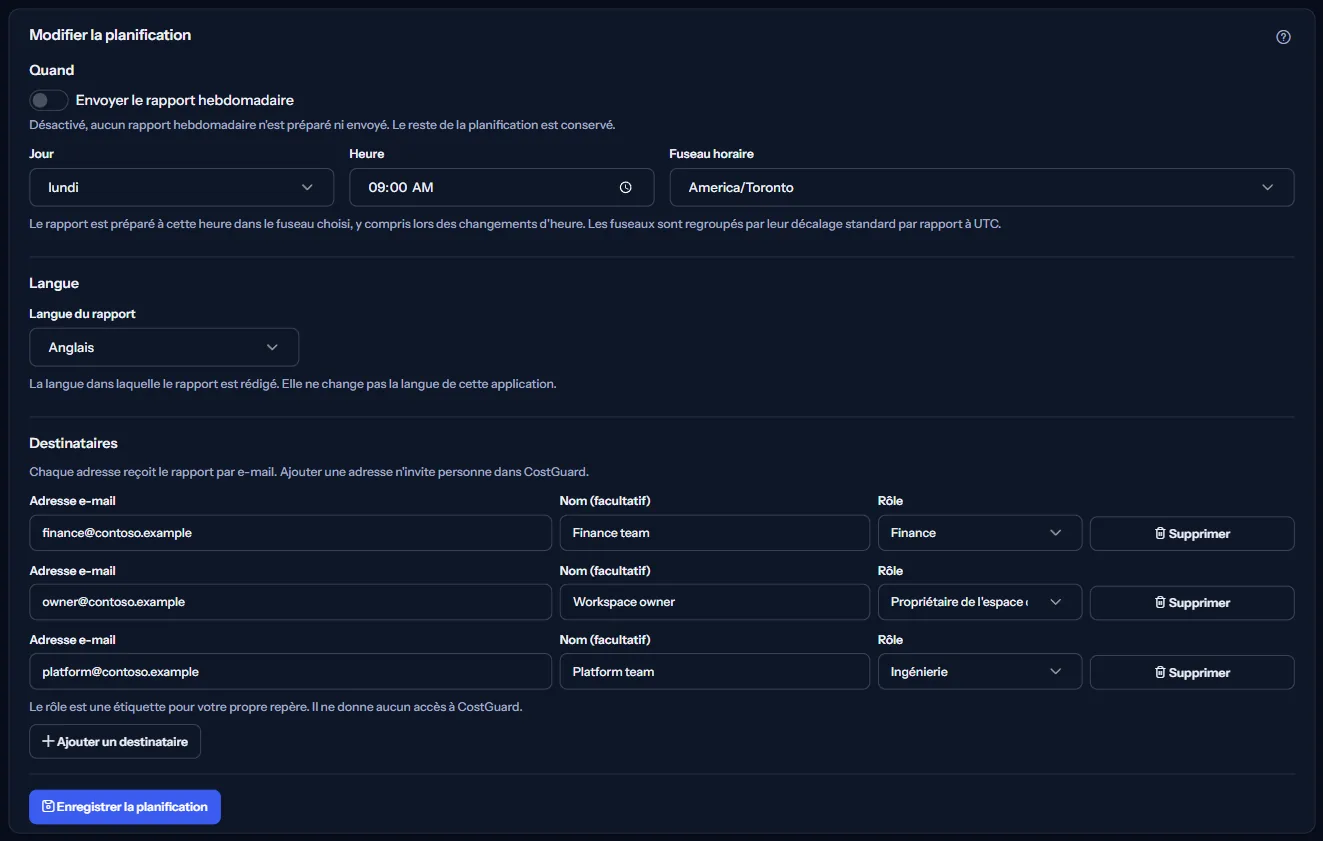
Task: Click the Langue du rapport label
Action: point(82,314)
